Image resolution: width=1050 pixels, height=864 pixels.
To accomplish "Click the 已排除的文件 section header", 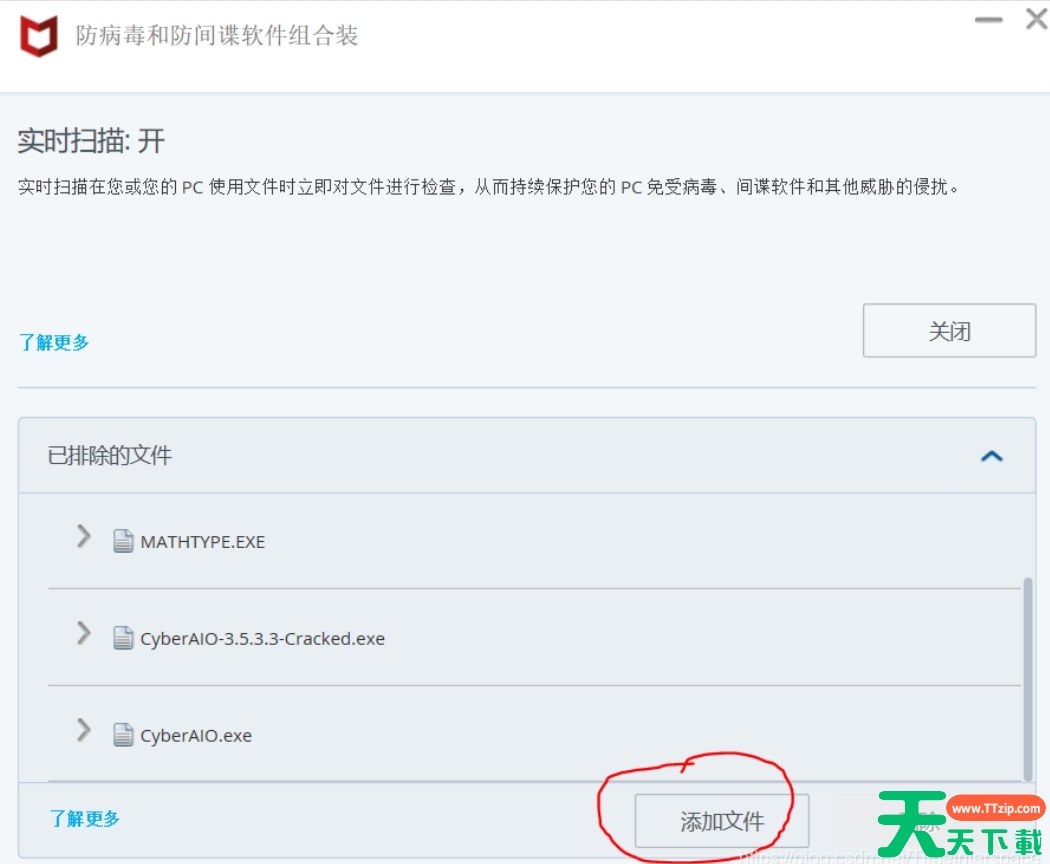I will click(x=110, y=456).
